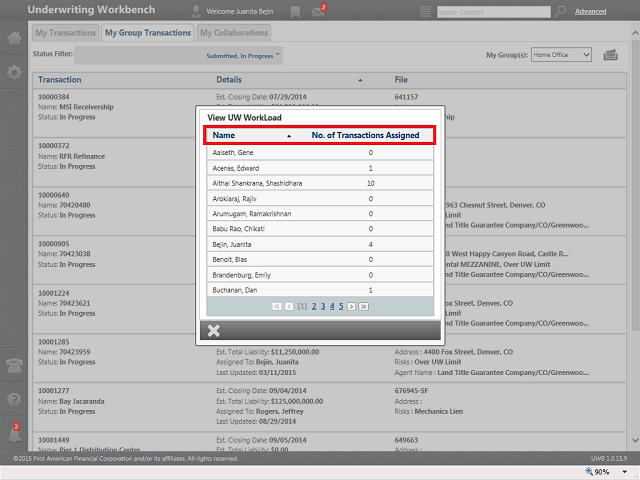Open the notifications bell with badge 2
This screenshot has width=640, height=480.
click(14, 433)
